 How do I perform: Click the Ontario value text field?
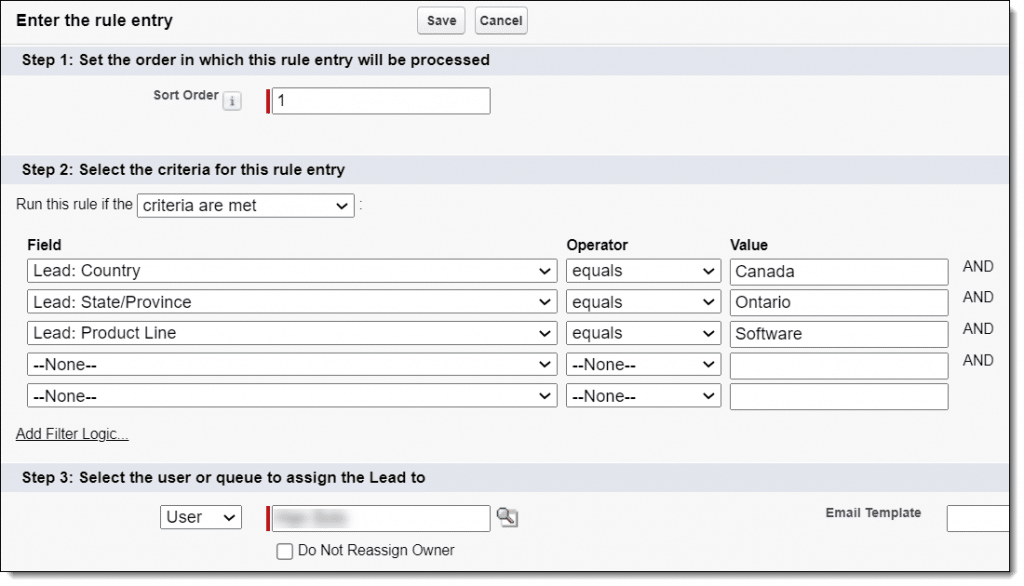click(838, 302)
